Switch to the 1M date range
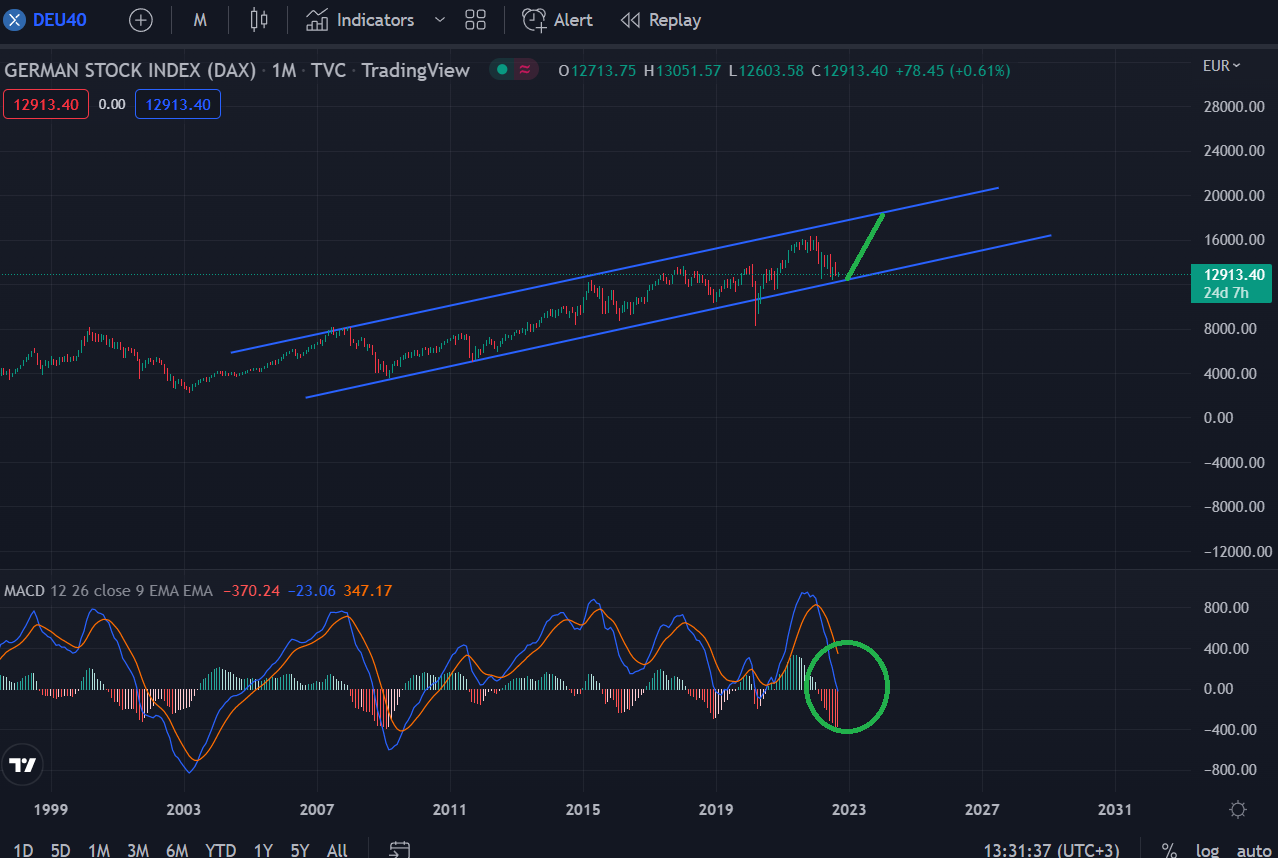 99,850
